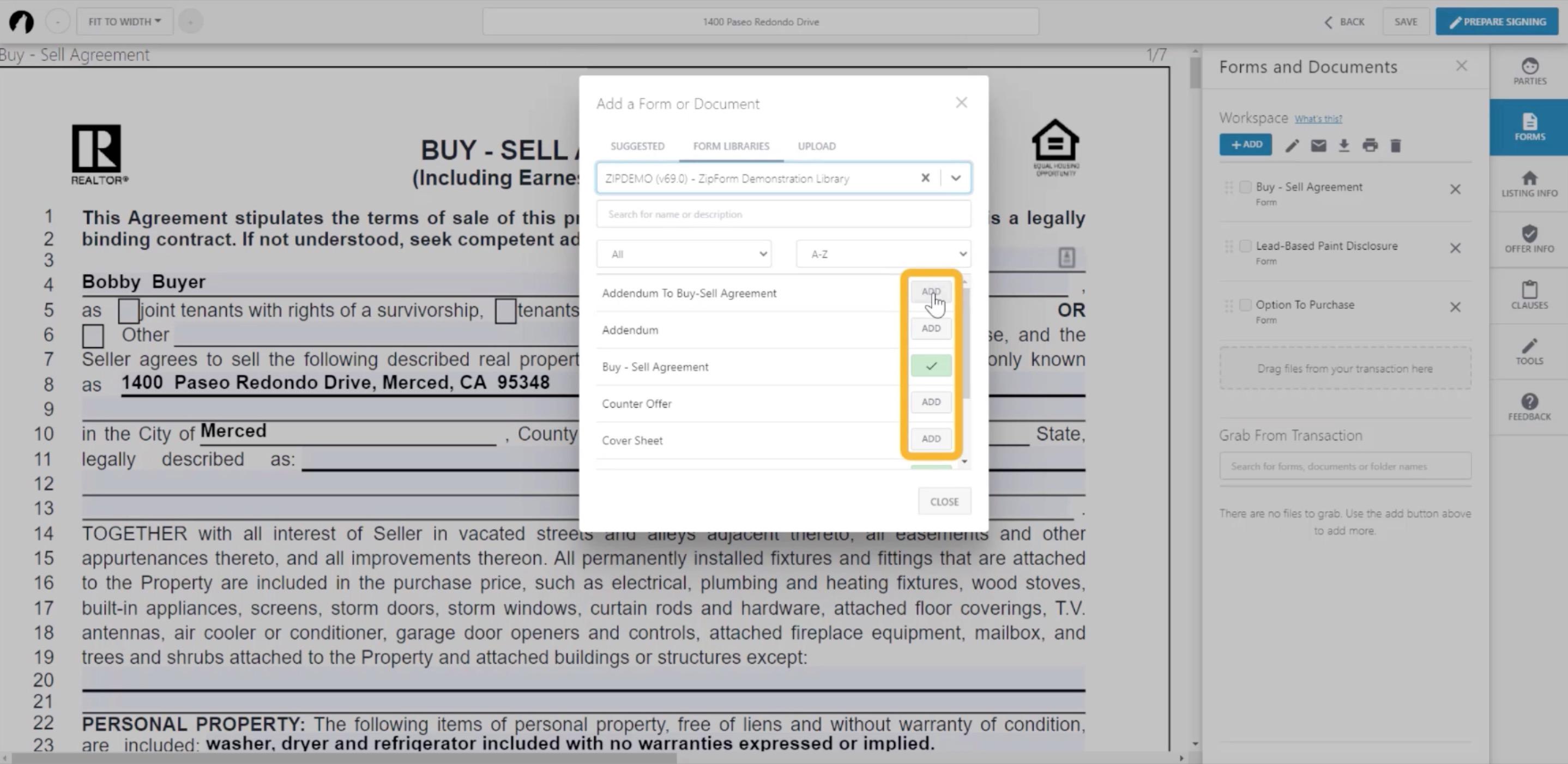
Task: Check the Option To Purchase checkbox
Action: click(1245, 305)
